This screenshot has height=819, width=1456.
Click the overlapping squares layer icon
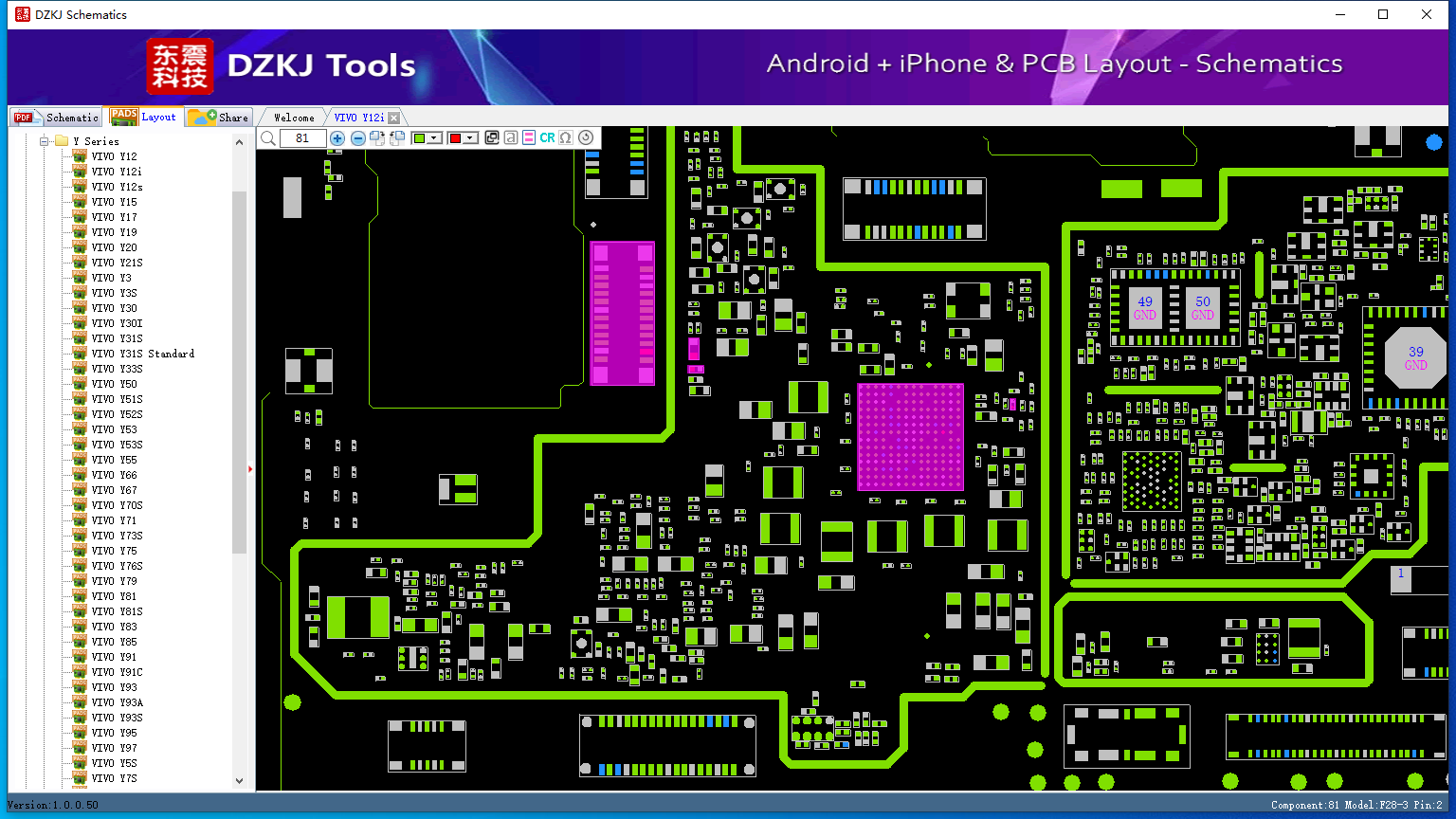click(x=492, y=138)
